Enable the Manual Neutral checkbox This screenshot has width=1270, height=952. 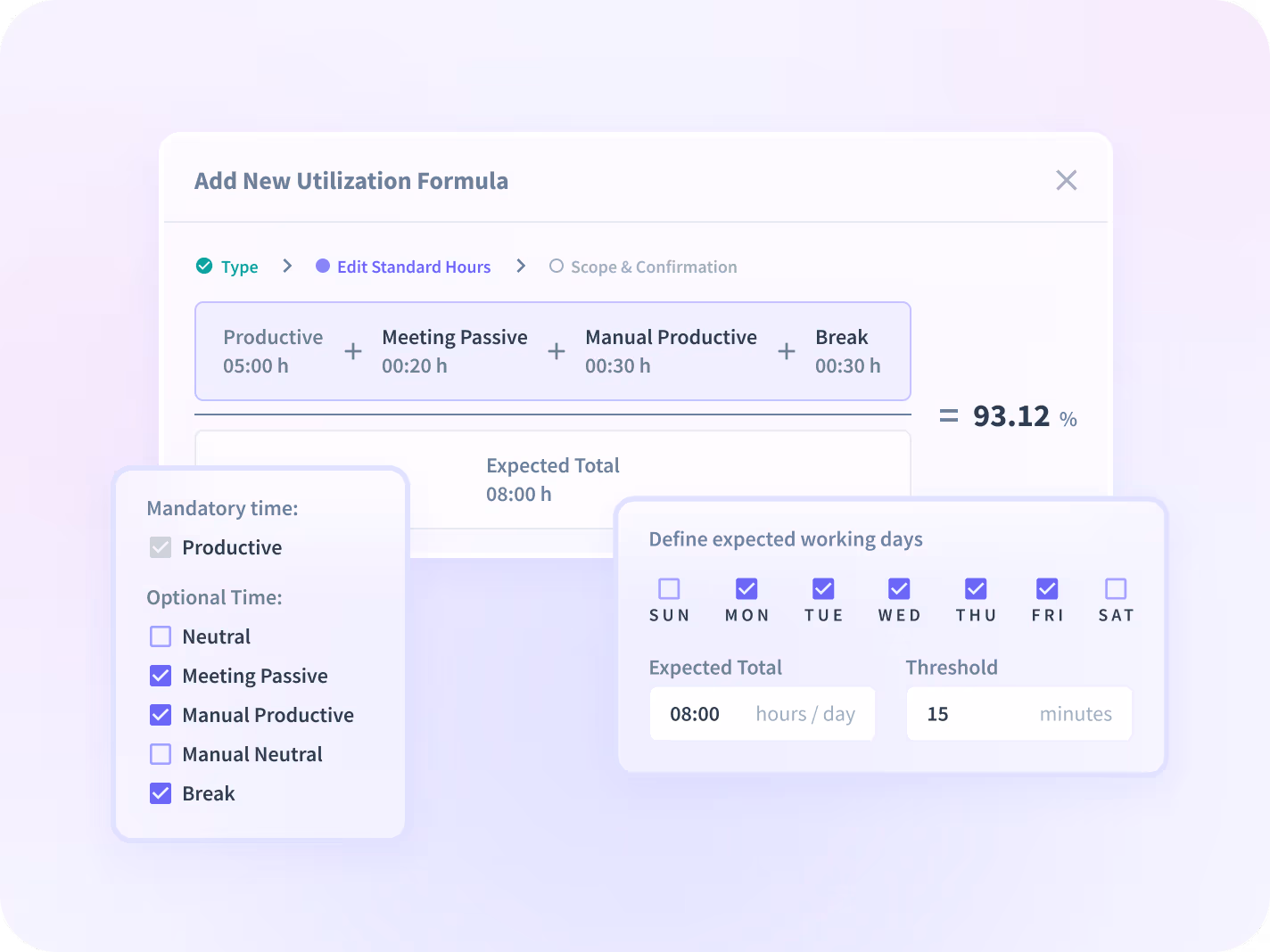[x=161, y=754]
